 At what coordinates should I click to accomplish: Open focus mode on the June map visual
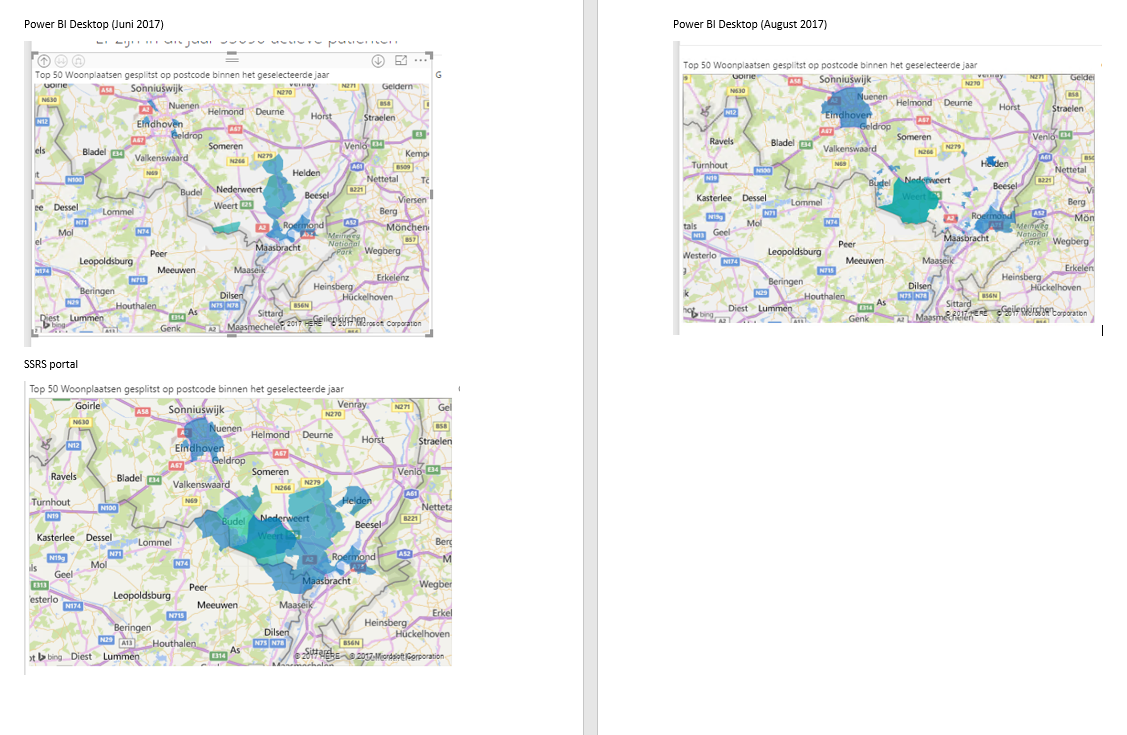click(401, 61)
